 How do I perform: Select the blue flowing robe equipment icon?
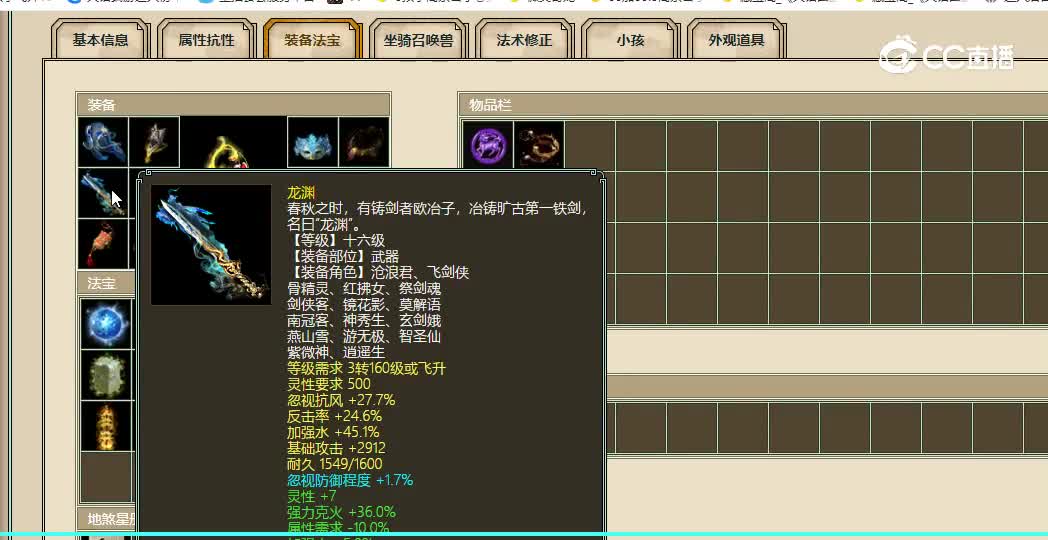click(x=103, y=142)
